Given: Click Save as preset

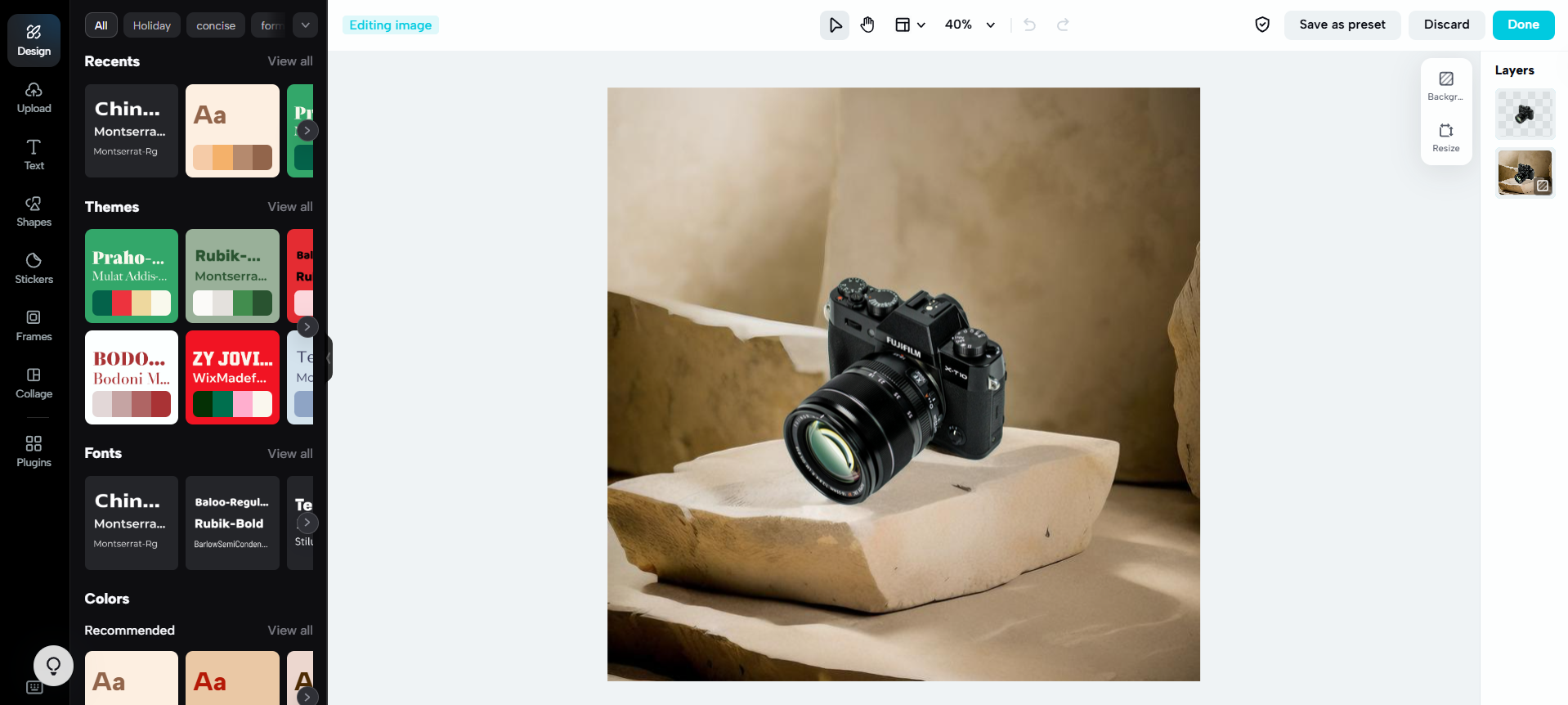Looking at the screenshot, I should (1342, 25).
